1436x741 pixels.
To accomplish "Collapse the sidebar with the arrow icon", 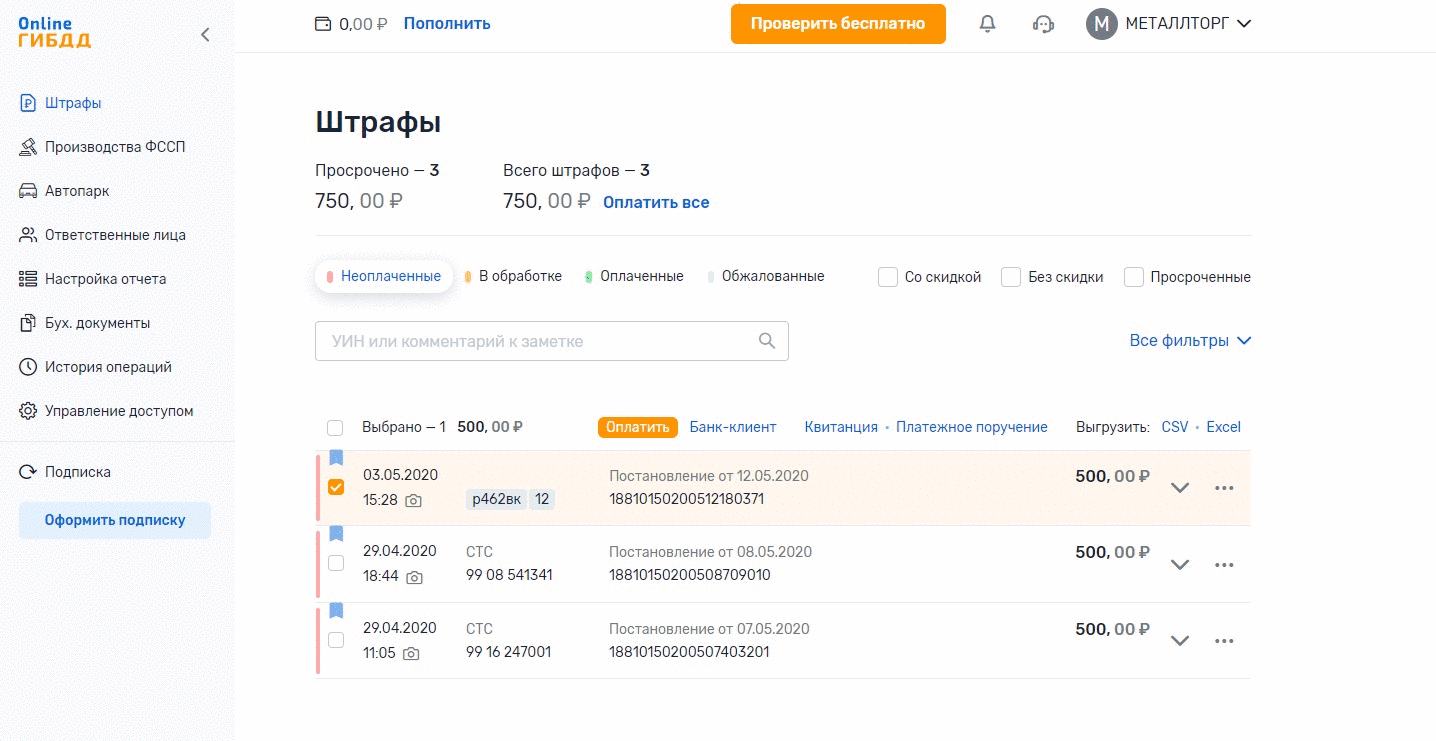I will [205, 35].
